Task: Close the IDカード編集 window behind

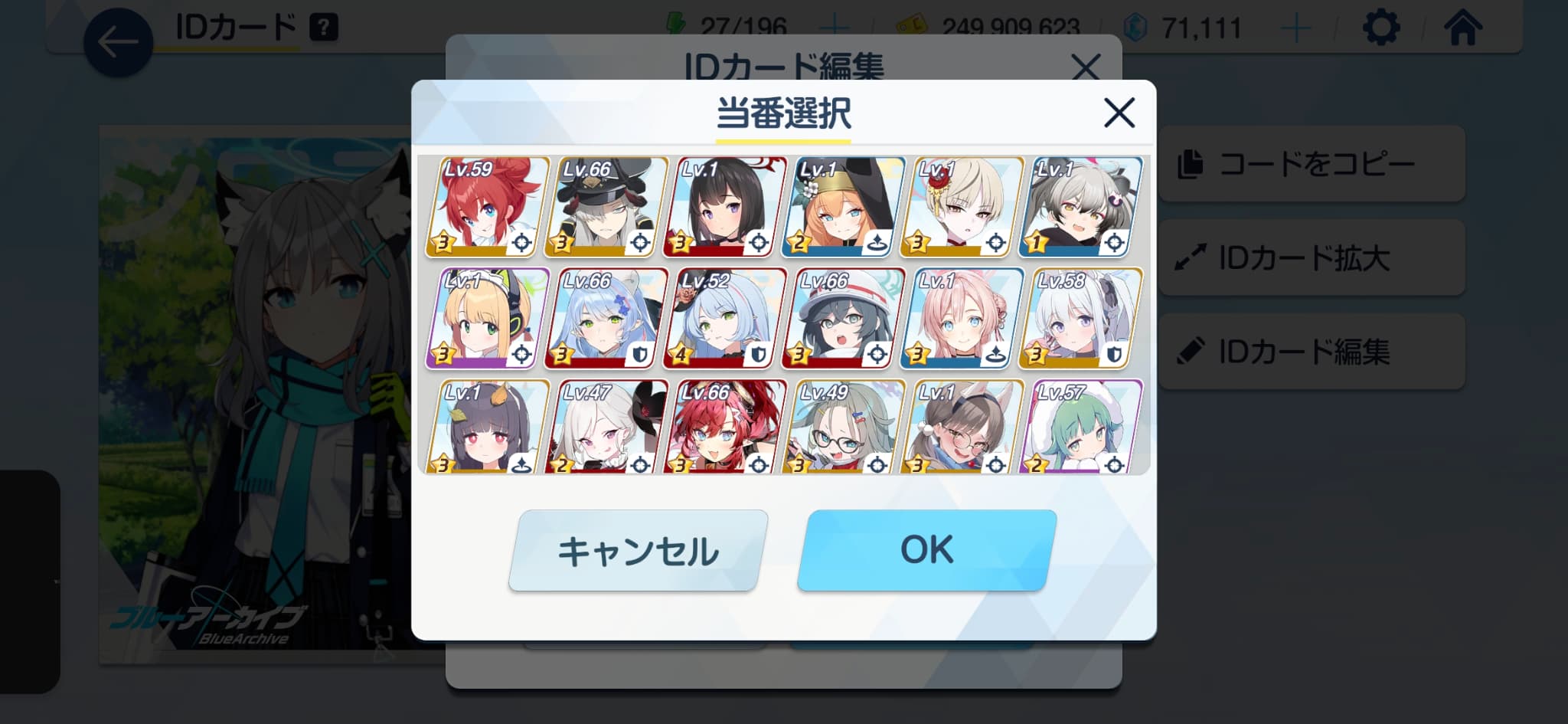Action: (x=1086, y=67)
